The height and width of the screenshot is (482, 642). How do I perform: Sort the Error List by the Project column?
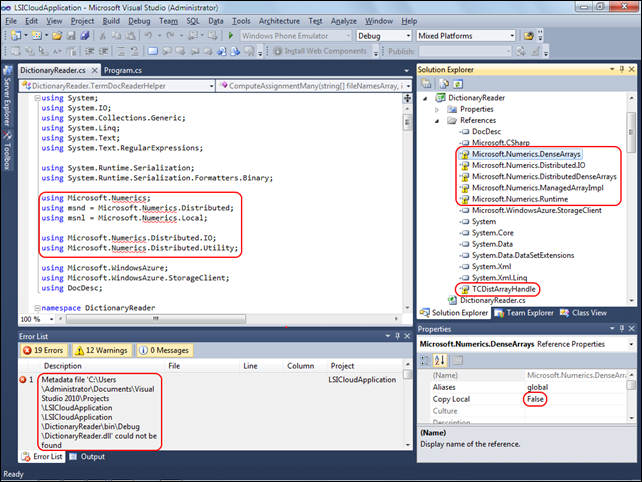point(365,366)
